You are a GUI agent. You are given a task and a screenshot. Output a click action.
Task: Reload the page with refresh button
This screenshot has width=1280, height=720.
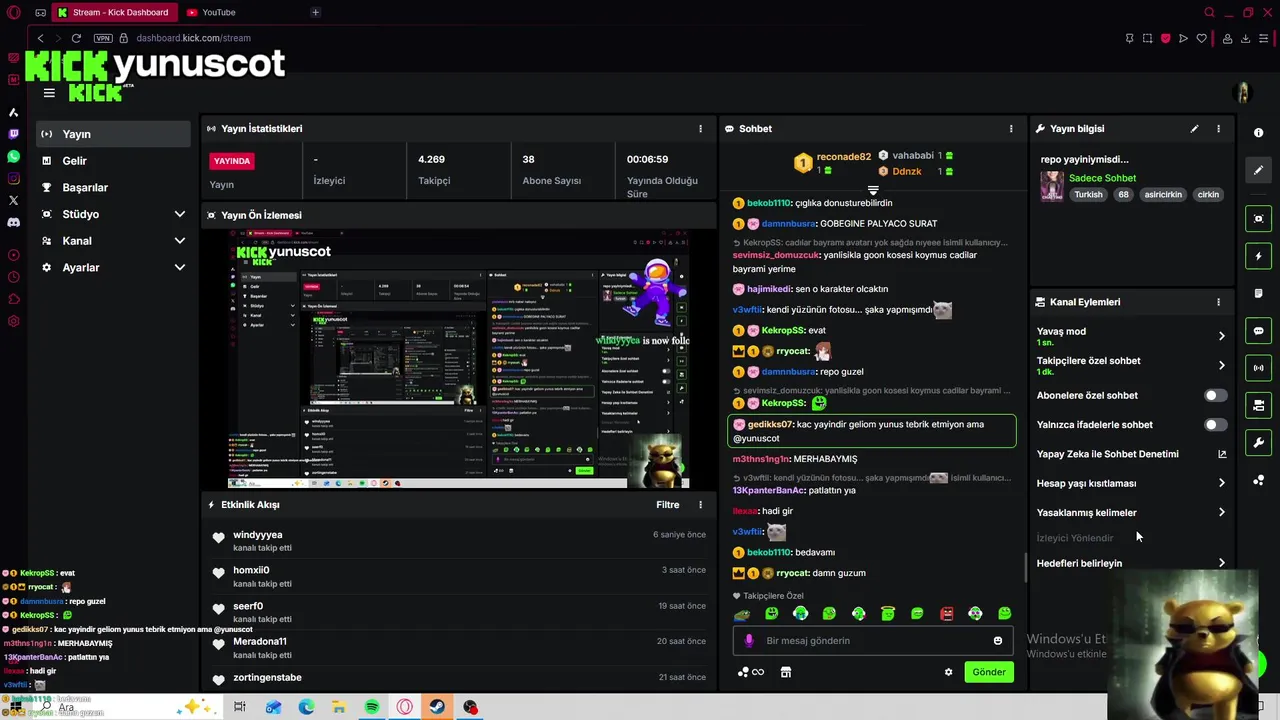pos(76,38)
